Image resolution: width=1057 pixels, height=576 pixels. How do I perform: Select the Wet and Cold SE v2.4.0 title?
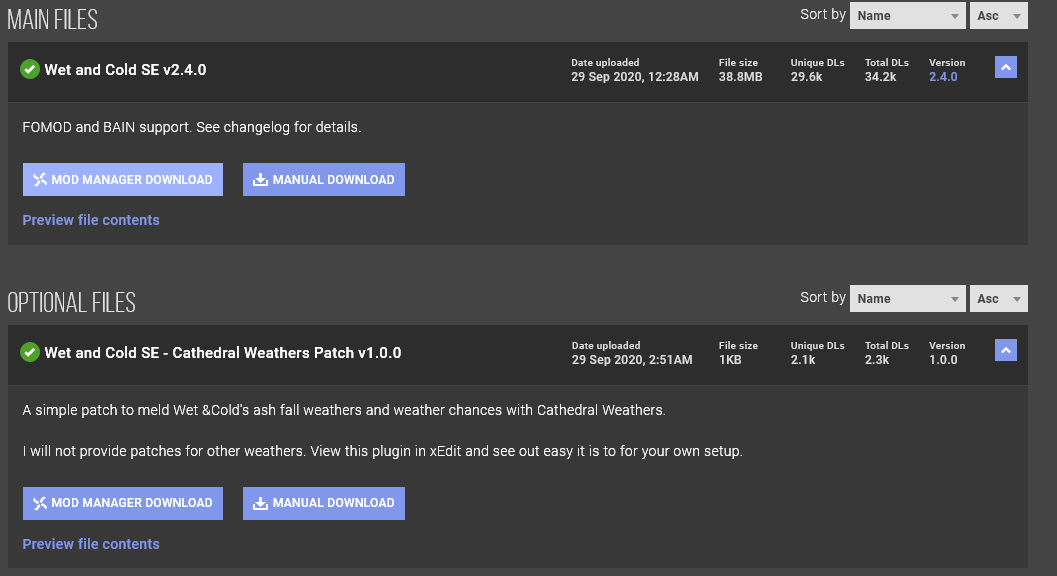tap(125, 69)
